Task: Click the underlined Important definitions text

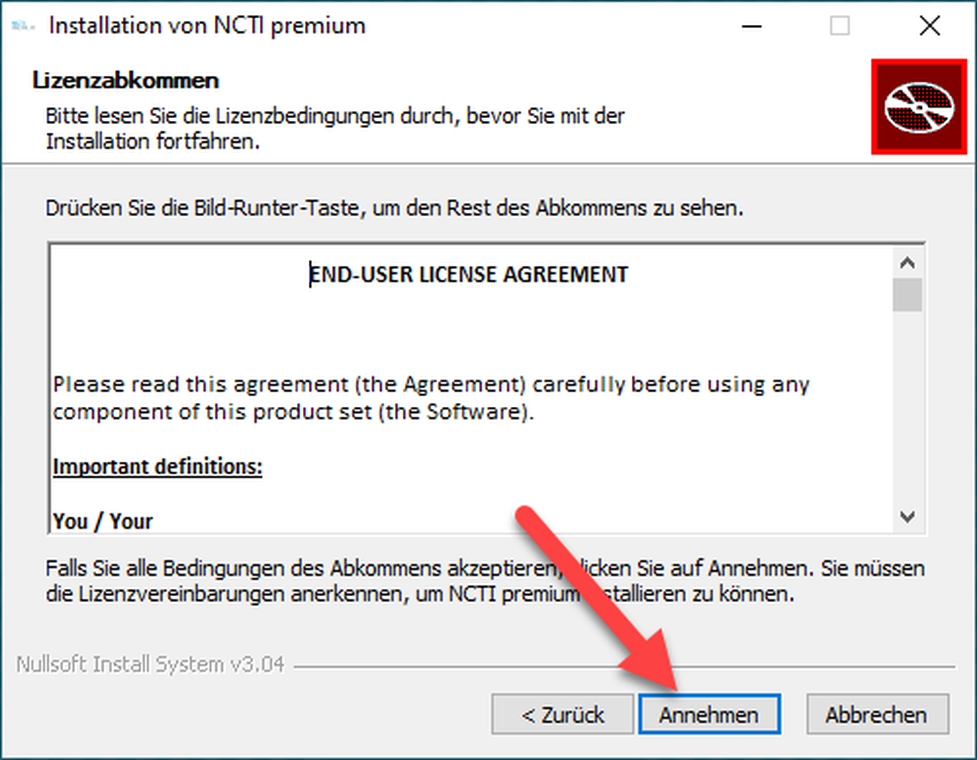Action: (158, 467)
